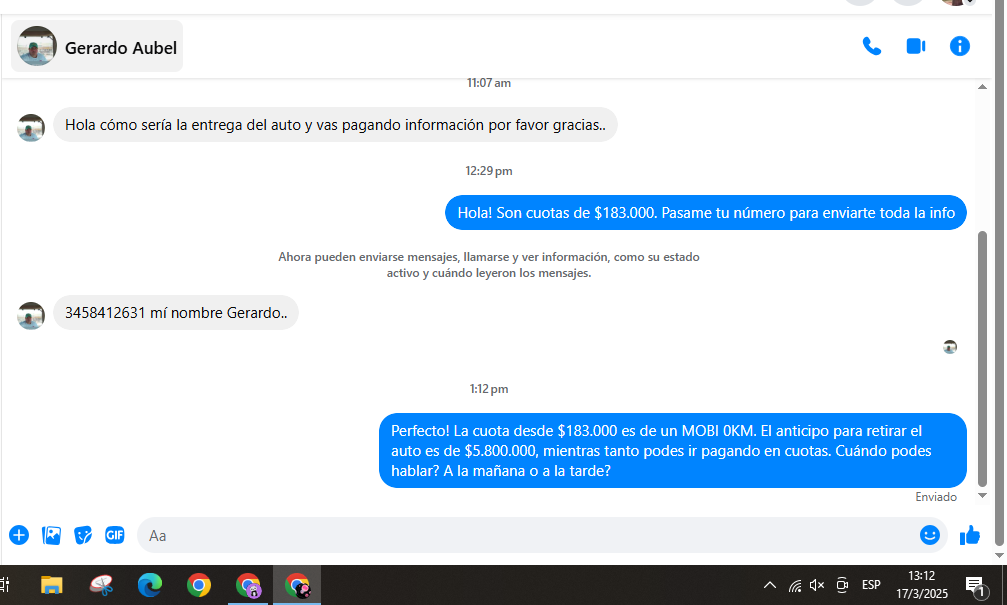Switch to second Chrome profile window
1007x605 pixels.
(249, 585)
